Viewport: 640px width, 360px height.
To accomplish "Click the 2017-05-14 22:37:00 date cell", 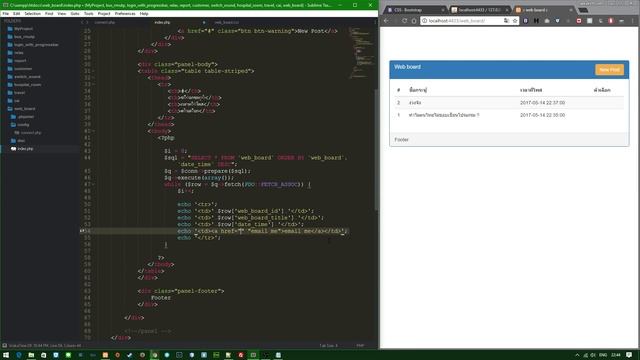I will 542,103.
